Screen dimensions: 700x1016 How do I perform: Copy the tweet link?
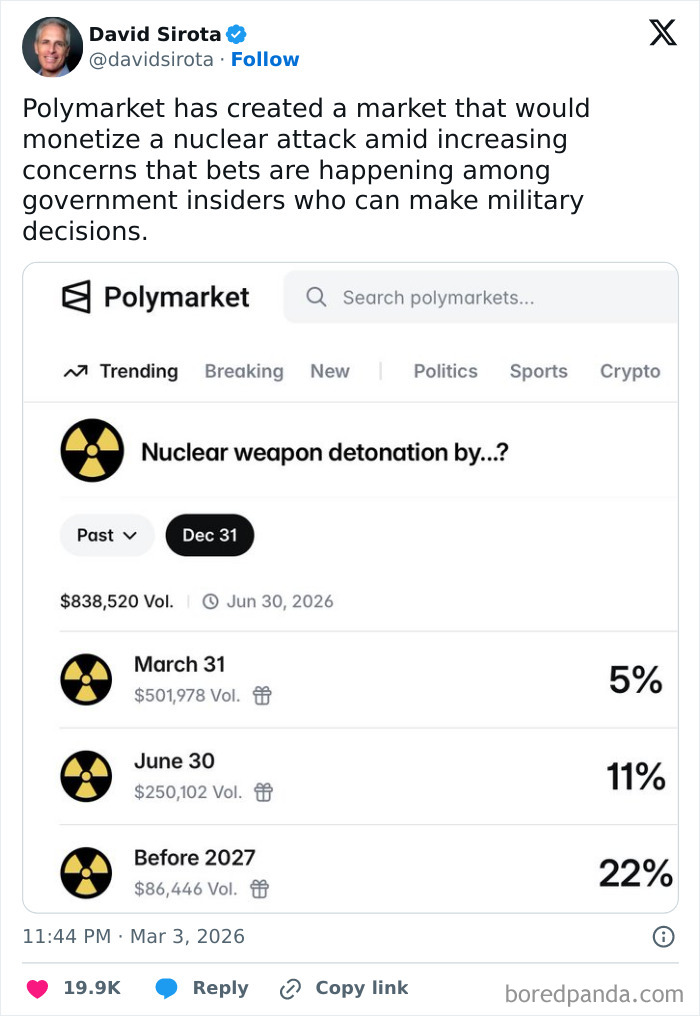[x=344, y=988]
